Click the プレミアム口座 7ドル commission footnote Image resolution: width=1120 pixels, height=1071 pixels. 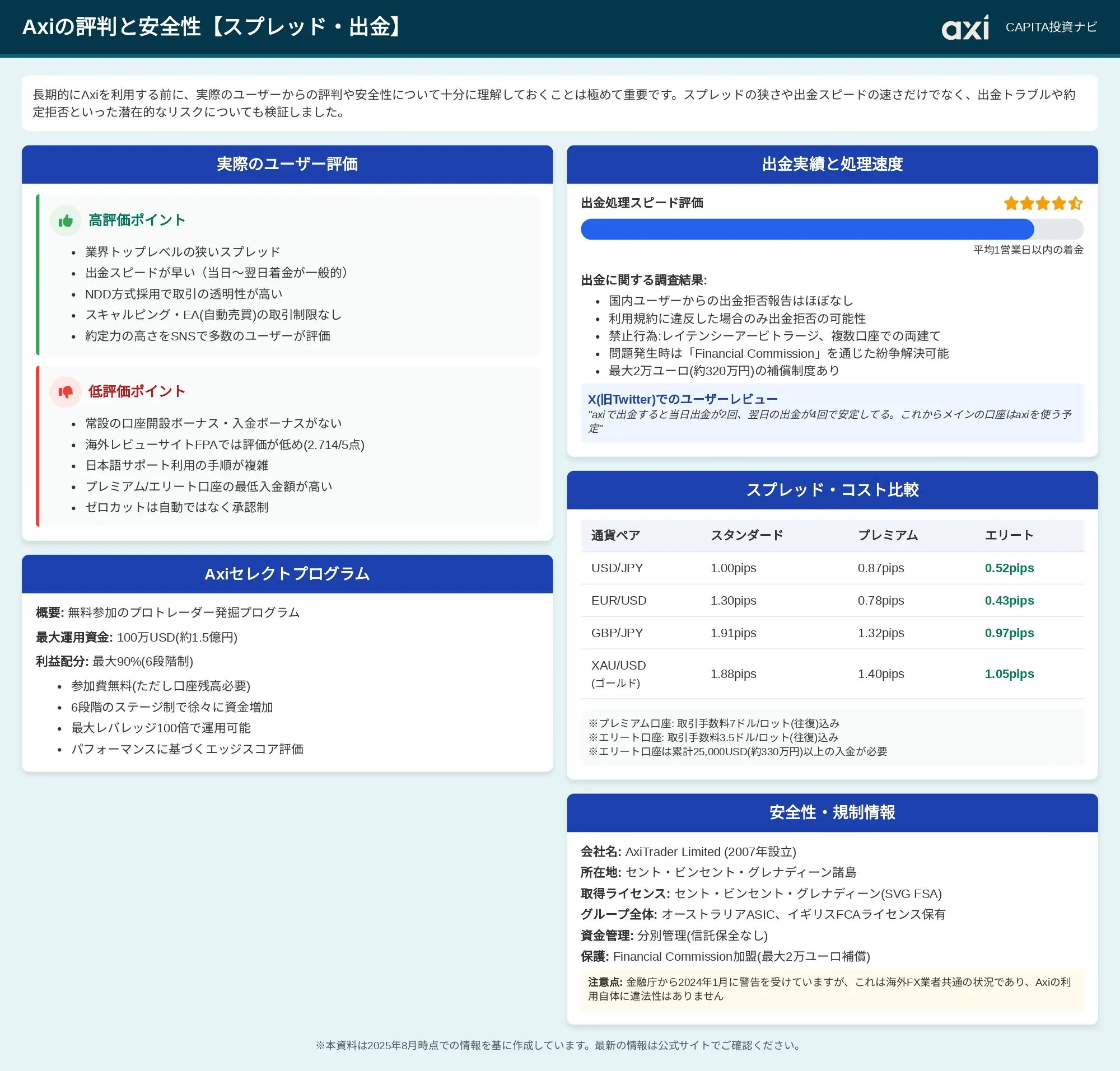pos(713,724)
